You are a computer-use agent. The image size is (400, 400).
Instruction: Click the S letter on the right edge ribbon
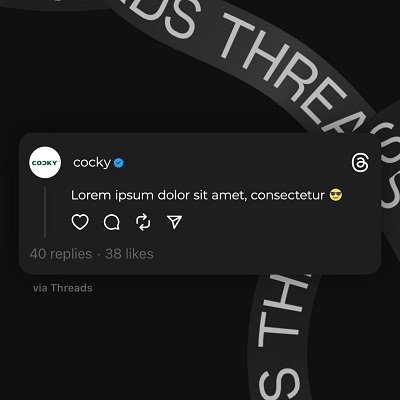click(x=391, y=193)
